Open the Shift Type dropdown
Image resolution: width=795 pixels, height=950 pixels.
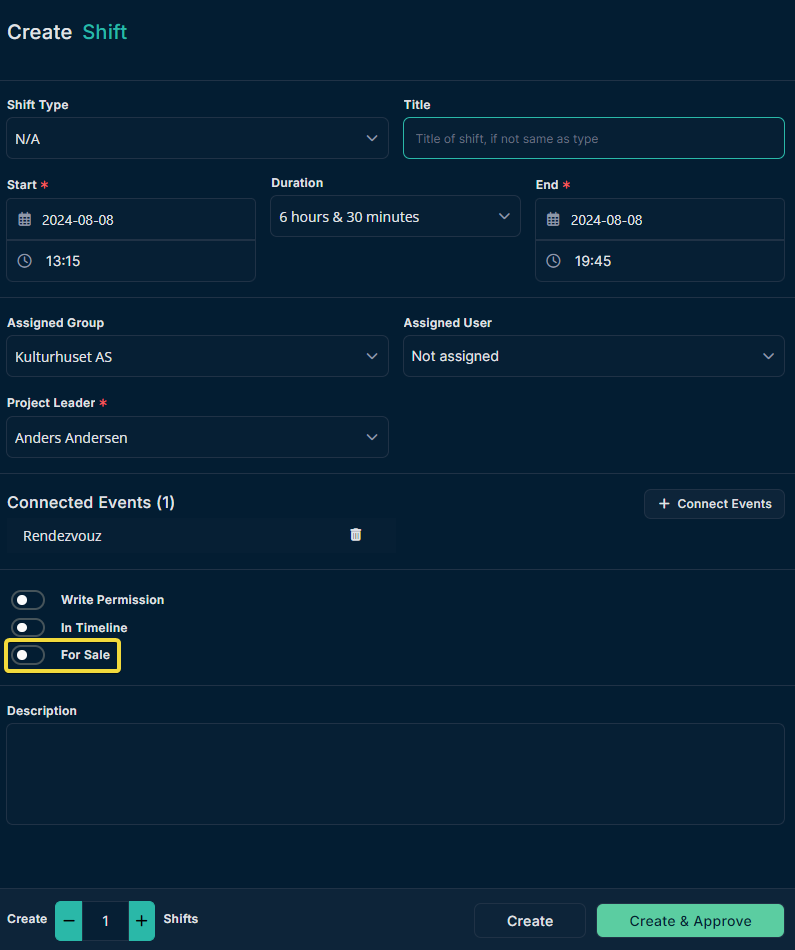pos(198,138)
